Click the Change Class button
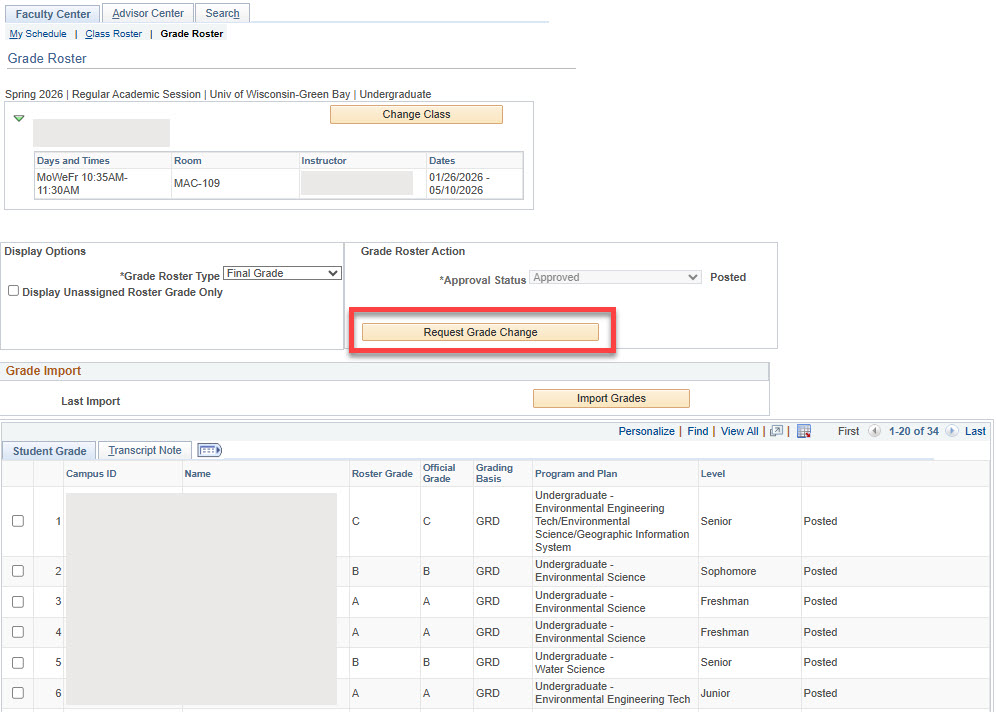This screenshot has width=996, height=712. 416,114
